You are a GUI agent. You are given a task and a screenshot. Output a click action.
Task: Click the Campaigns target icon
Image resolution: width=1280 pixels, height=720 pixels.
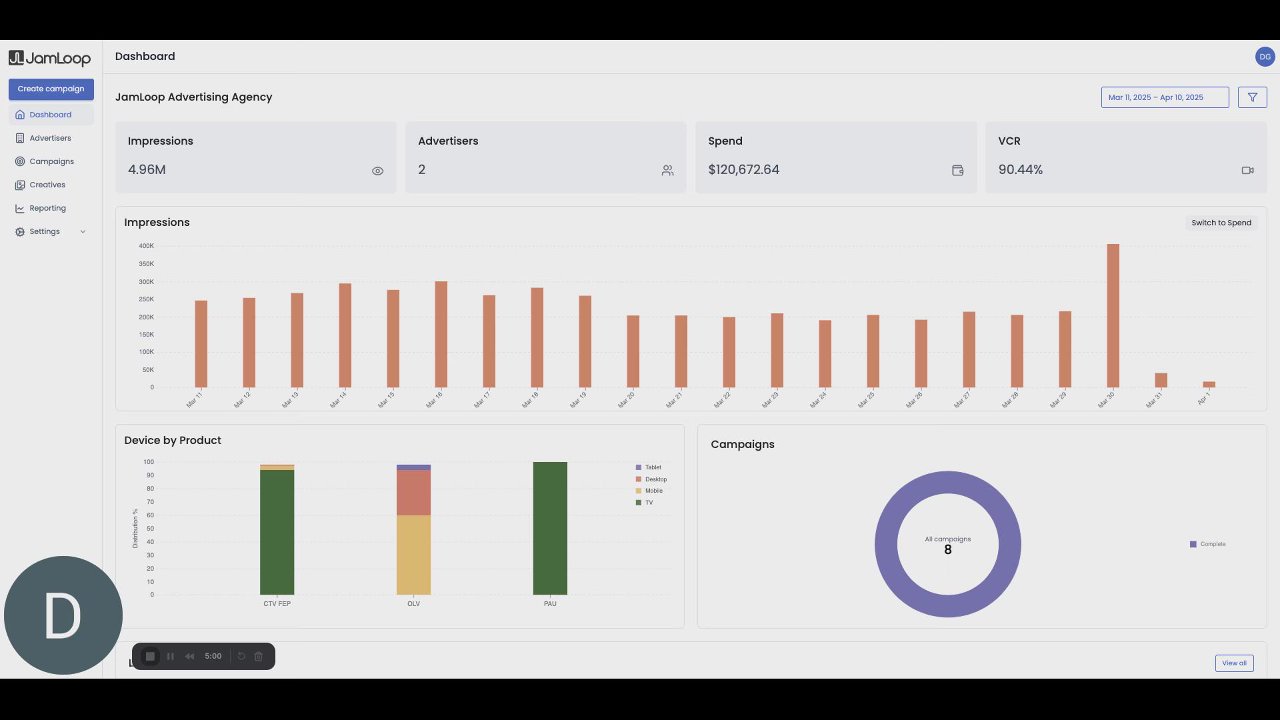pos(20,161)
